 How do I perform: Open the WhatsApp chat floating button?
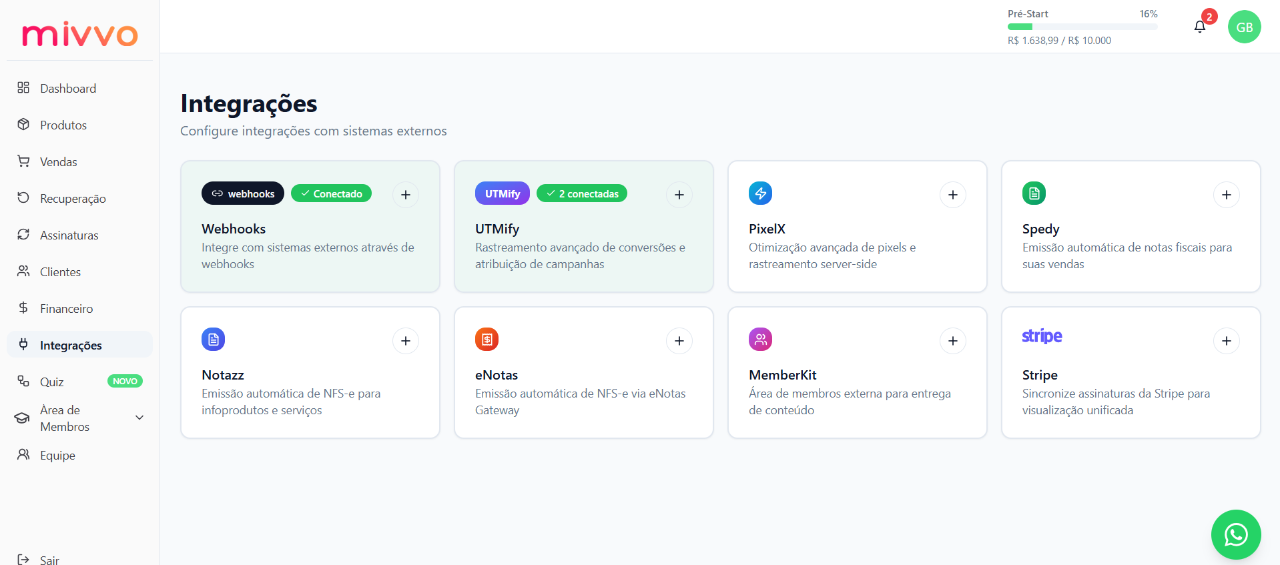[1236, 534]
